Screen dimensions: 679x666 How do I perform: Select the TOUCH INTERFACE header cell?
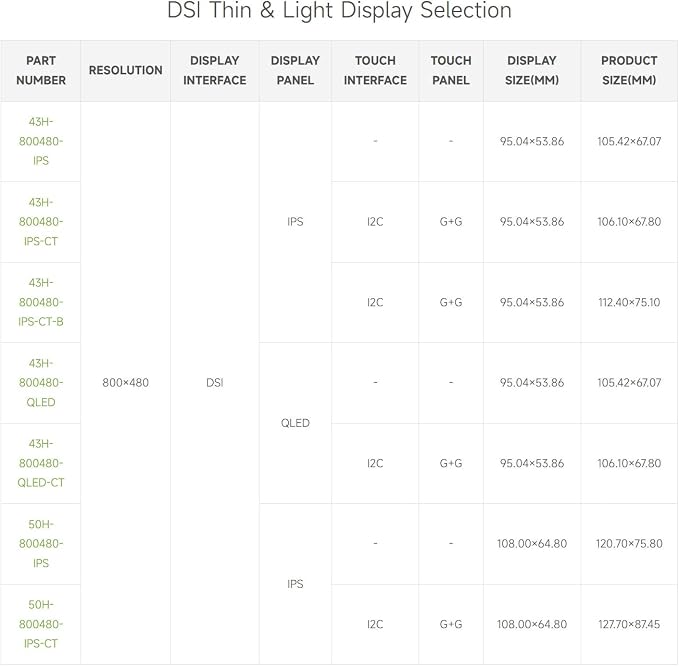point(375,71)
